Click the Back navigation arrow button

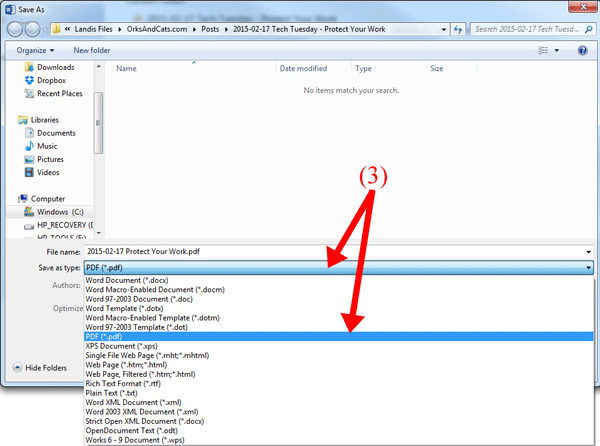point(15,29)
